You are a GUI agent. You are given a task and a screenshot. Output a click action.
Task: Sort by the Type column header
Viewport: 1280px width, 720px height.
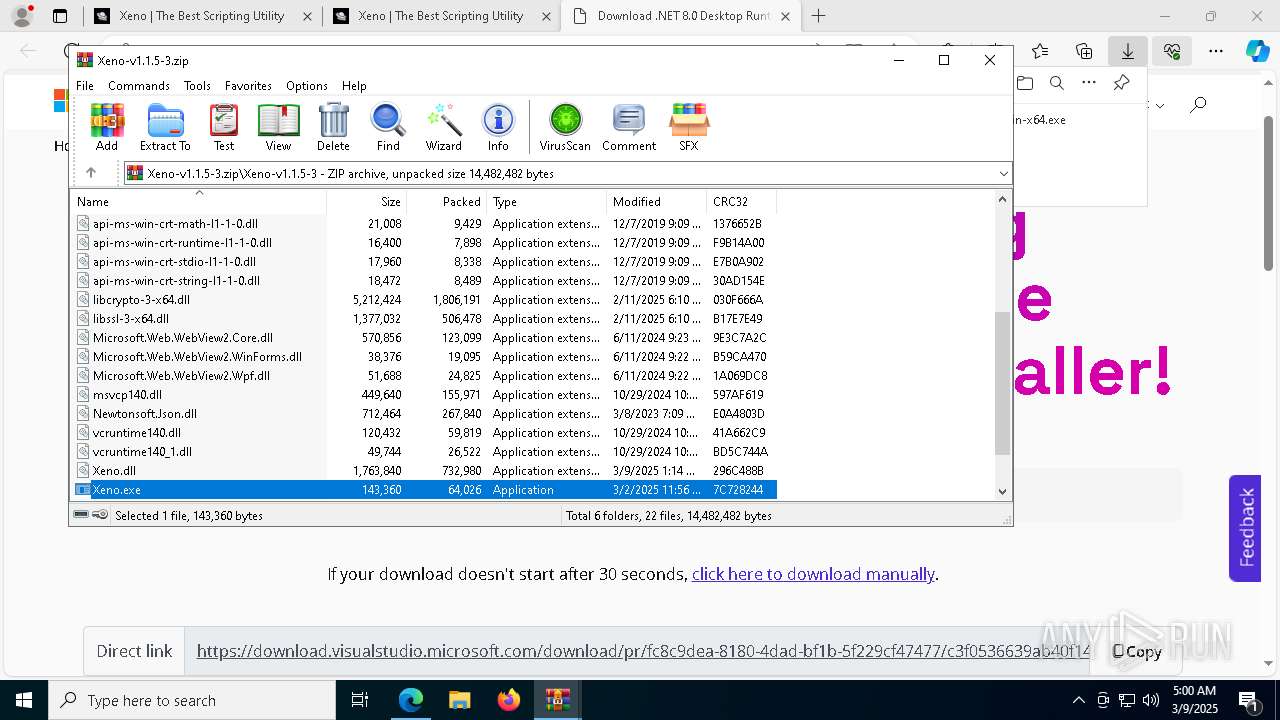[x=546, y=201]
